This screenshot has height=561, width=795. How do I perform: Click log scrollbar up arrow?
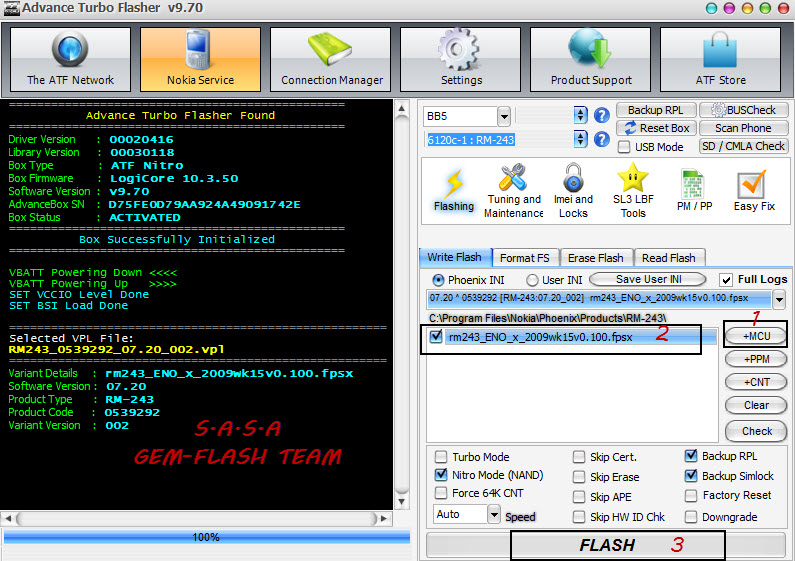click(x=402, y=108)
